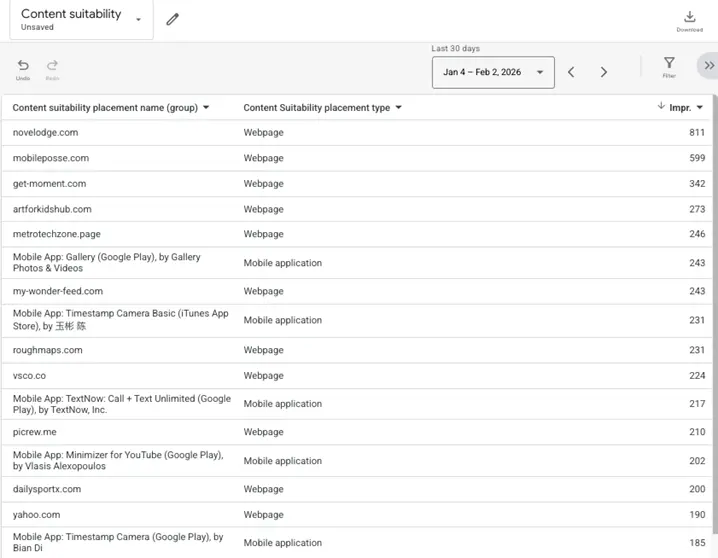This screenshot has width=718, height=558.
Task: Click picrew.me in the table
Action: 35,432
